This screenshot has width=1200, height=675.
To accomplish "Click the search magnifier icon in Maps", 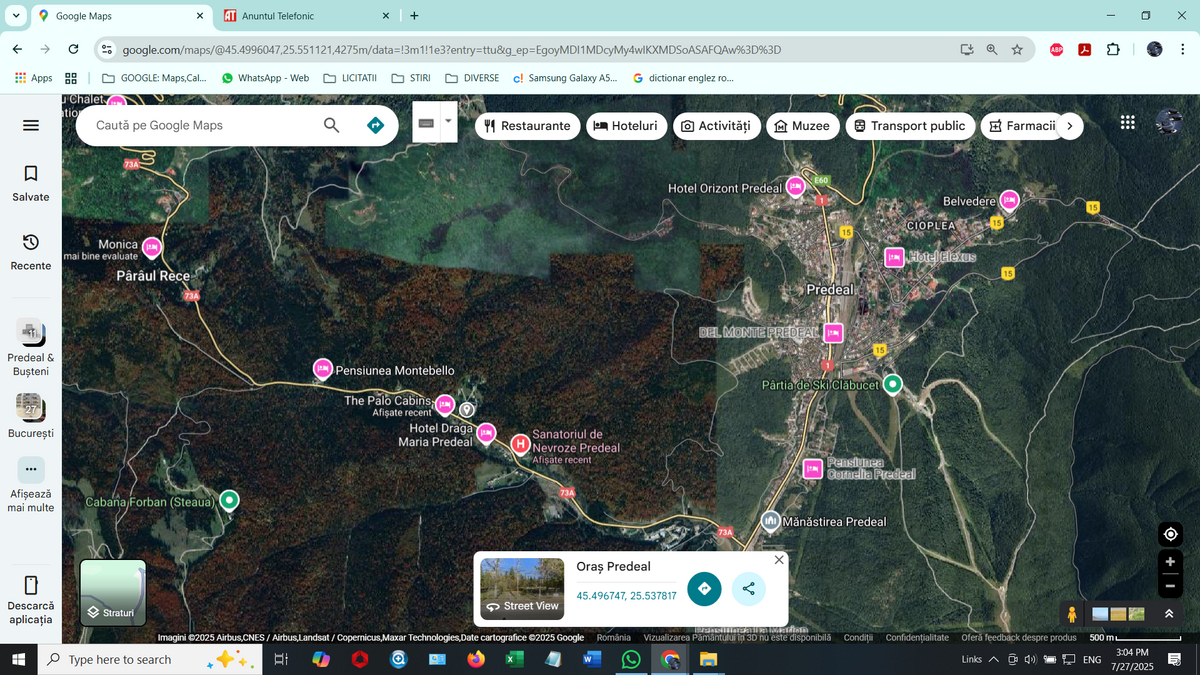I will 332,125.
